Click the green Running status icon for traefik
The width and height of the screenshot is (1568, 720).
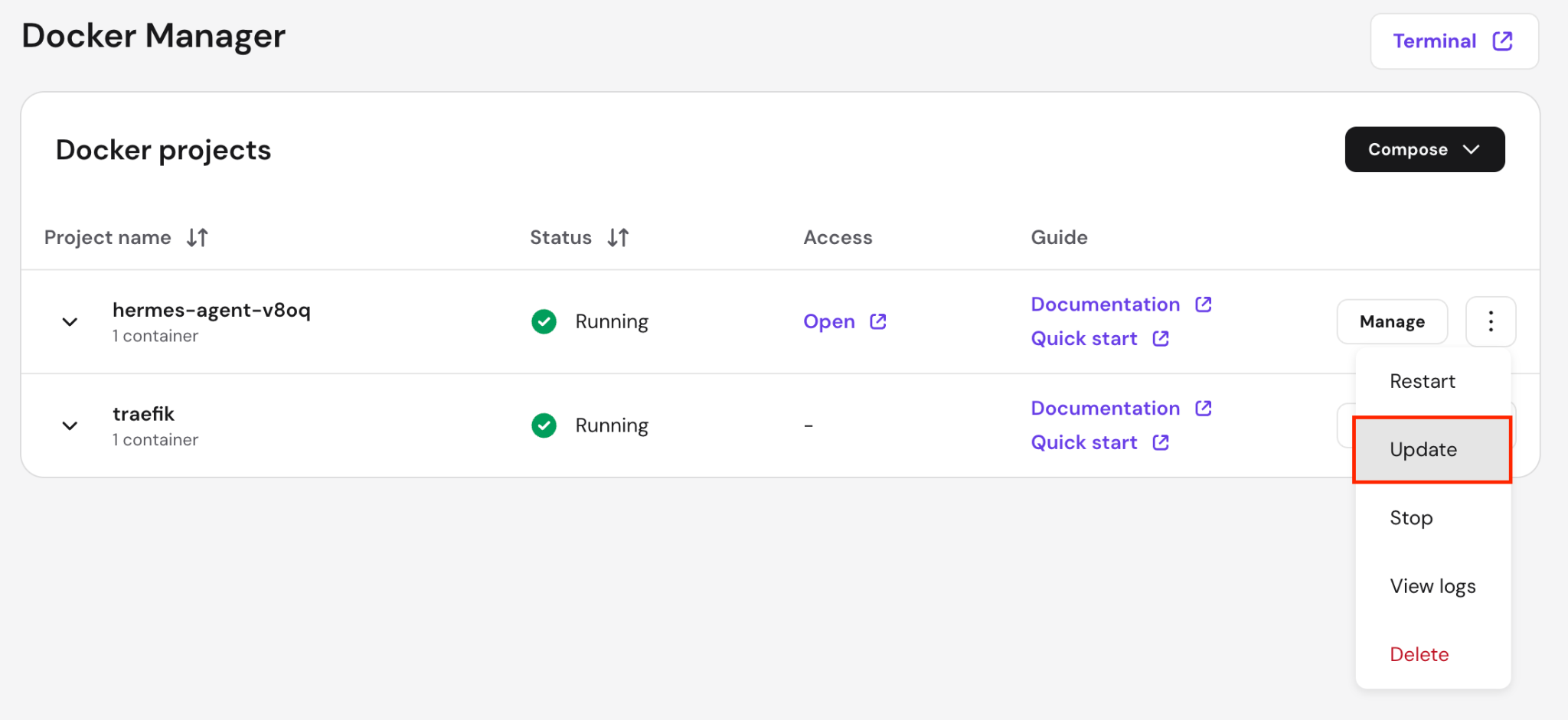(544, 425)
